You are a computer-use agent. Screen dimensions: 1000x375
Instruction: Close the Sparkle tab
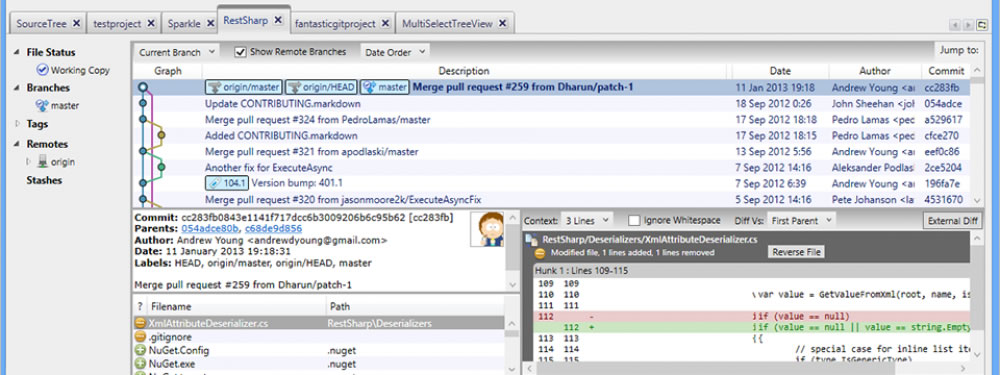coord(209,24)
